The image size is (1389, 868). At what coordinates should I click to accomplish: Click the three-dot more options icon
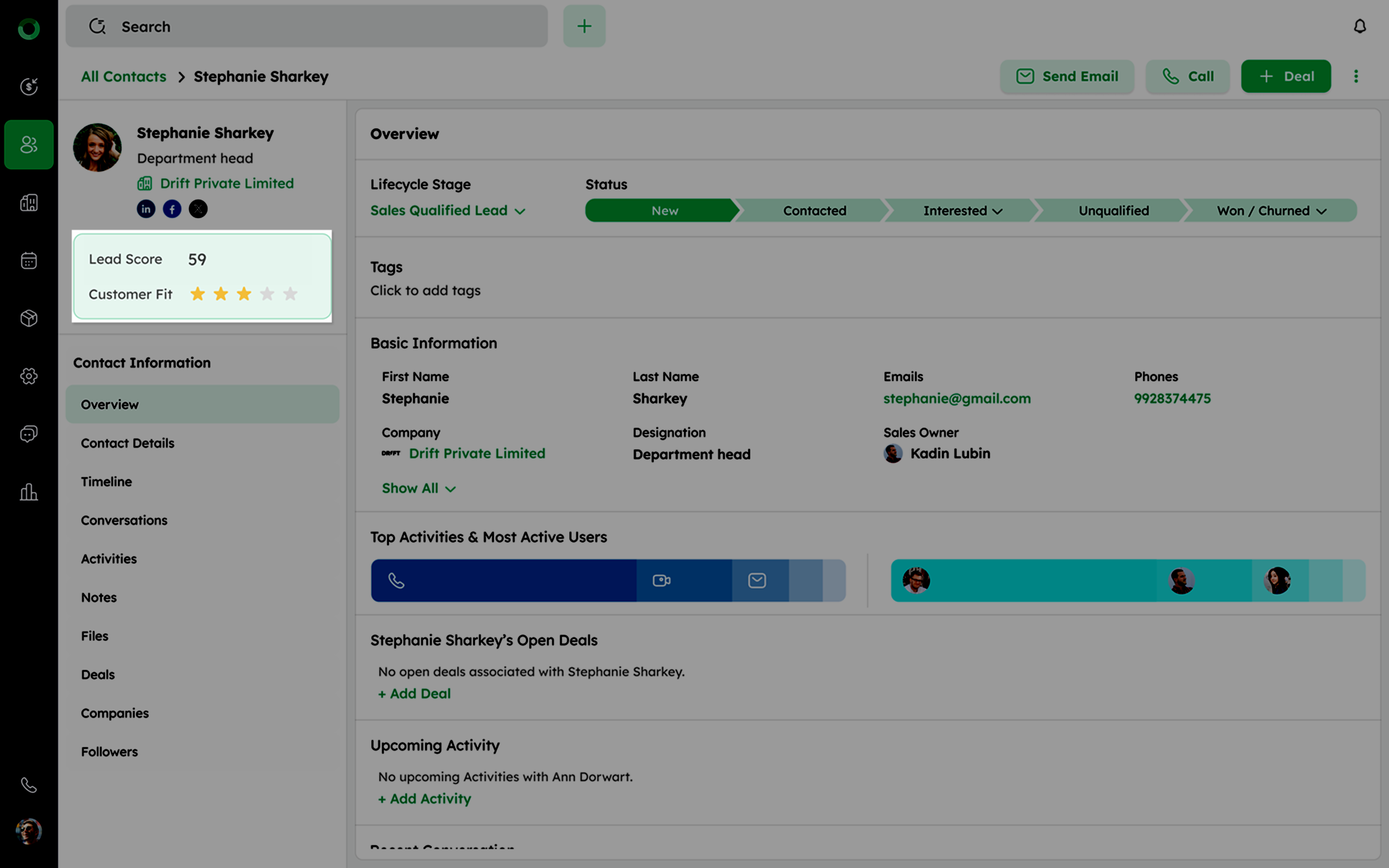click(x=1356, y=76)
